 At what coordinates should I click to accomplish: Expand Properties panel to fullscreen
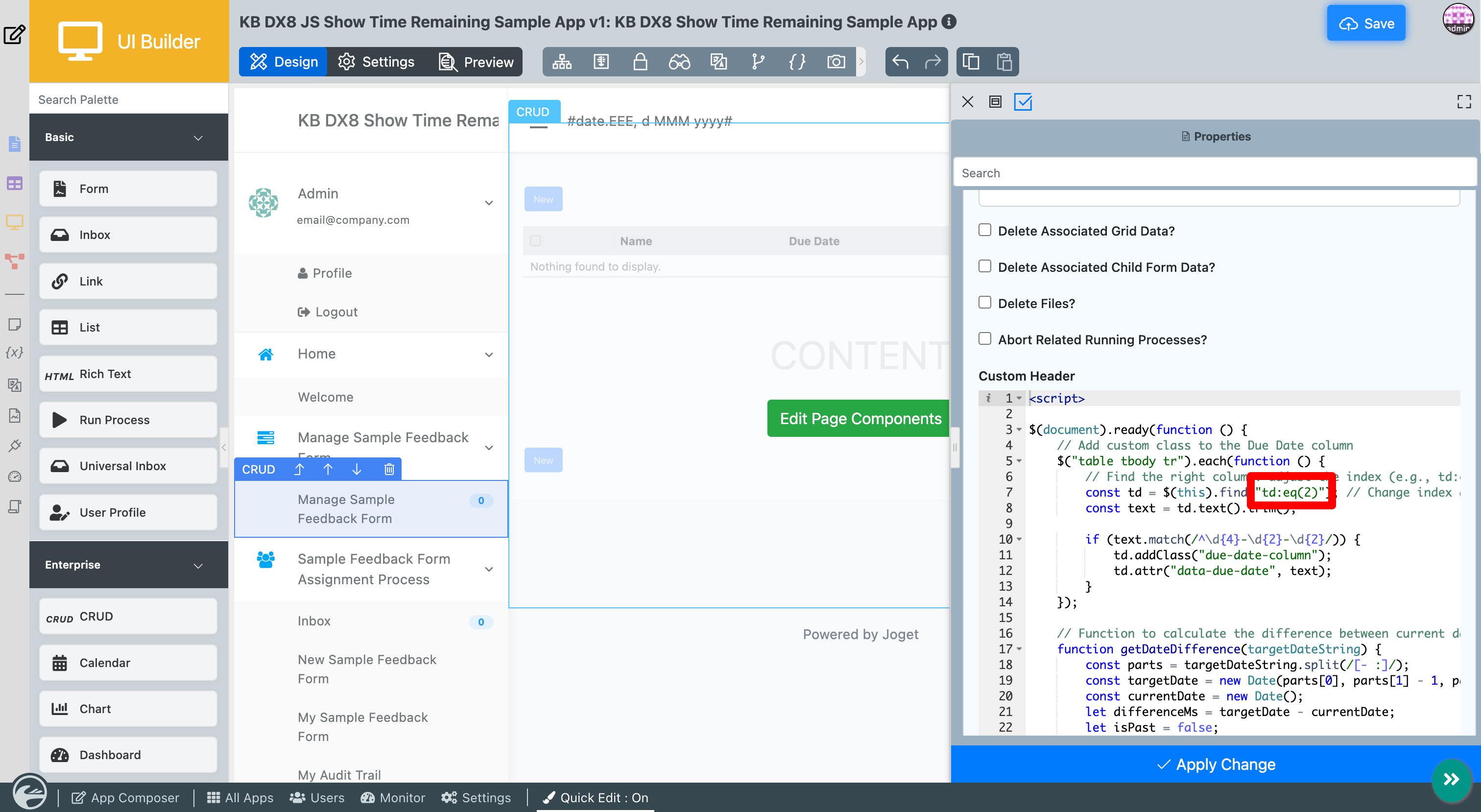pos(1464,102)
